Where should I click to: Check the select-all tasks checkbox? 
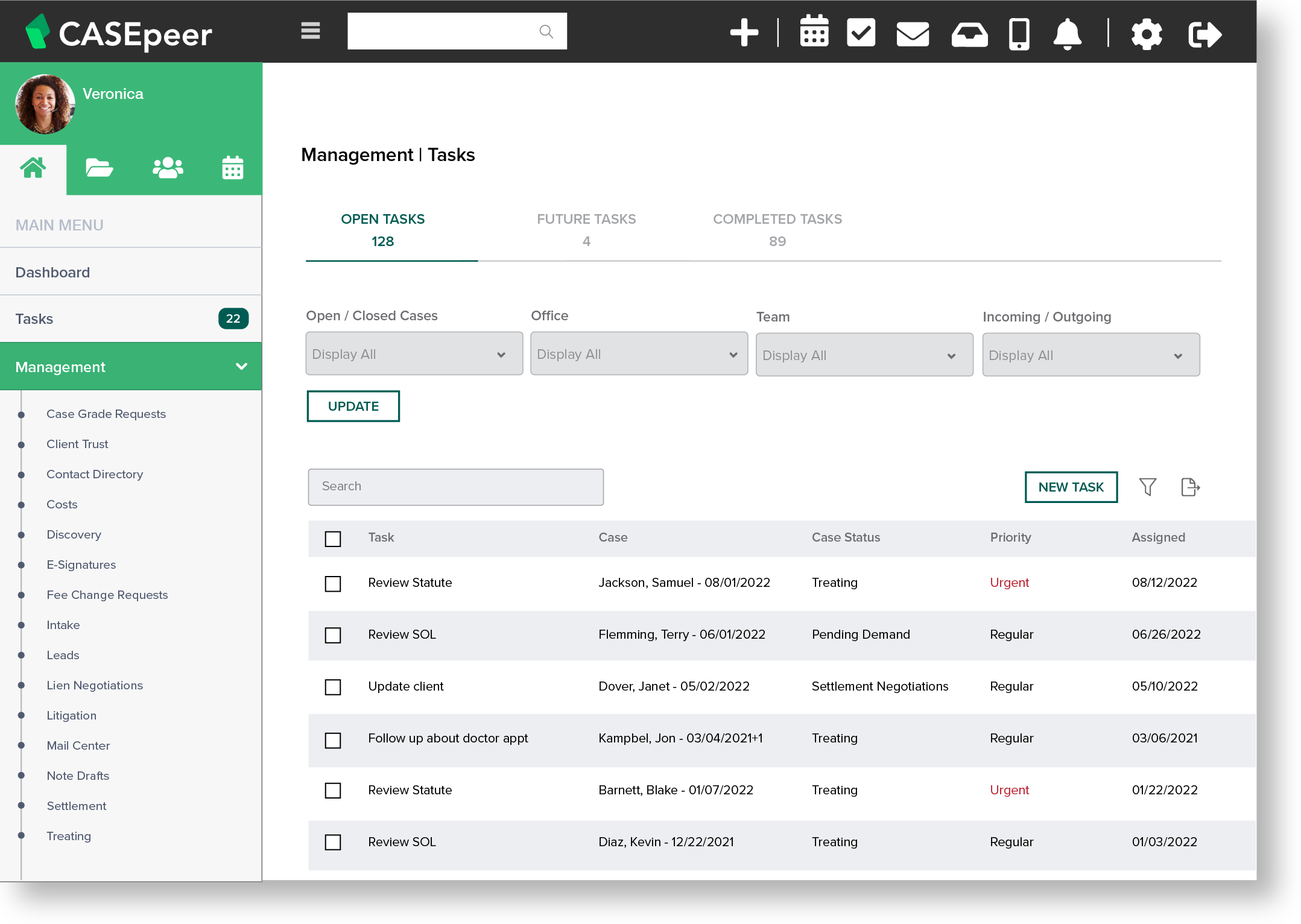click(x=333, y=539)
